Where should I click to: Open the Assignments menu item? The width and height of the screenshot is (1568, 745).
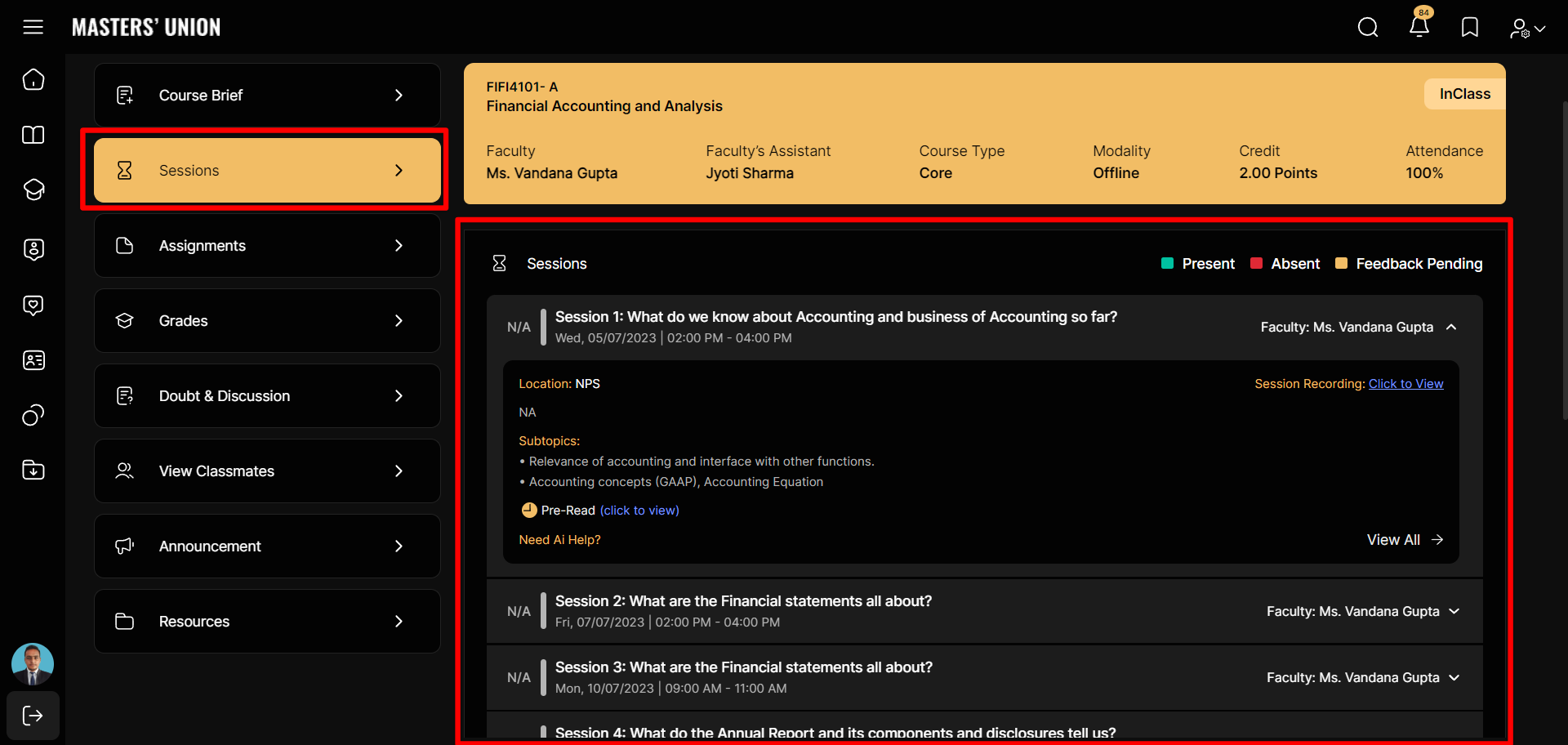point(267,246)
